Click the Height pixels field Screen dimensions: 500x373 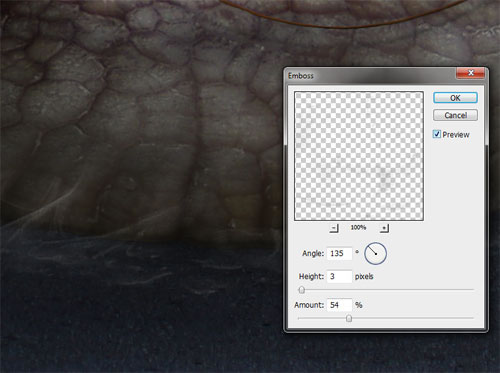[x=339, y=276]
